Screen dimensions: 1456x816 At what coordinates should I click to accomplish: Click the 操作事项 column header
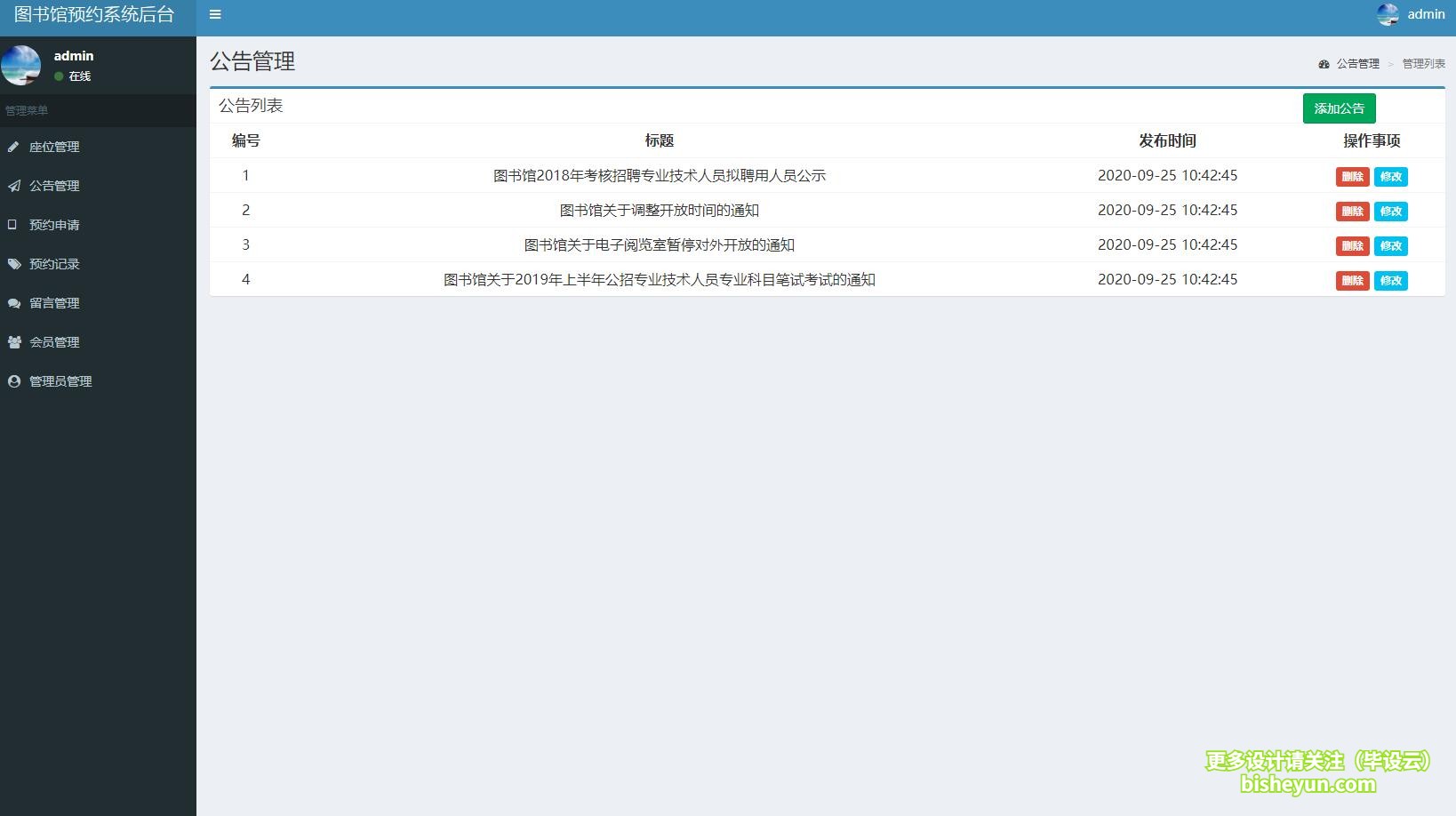point(1372,140)
